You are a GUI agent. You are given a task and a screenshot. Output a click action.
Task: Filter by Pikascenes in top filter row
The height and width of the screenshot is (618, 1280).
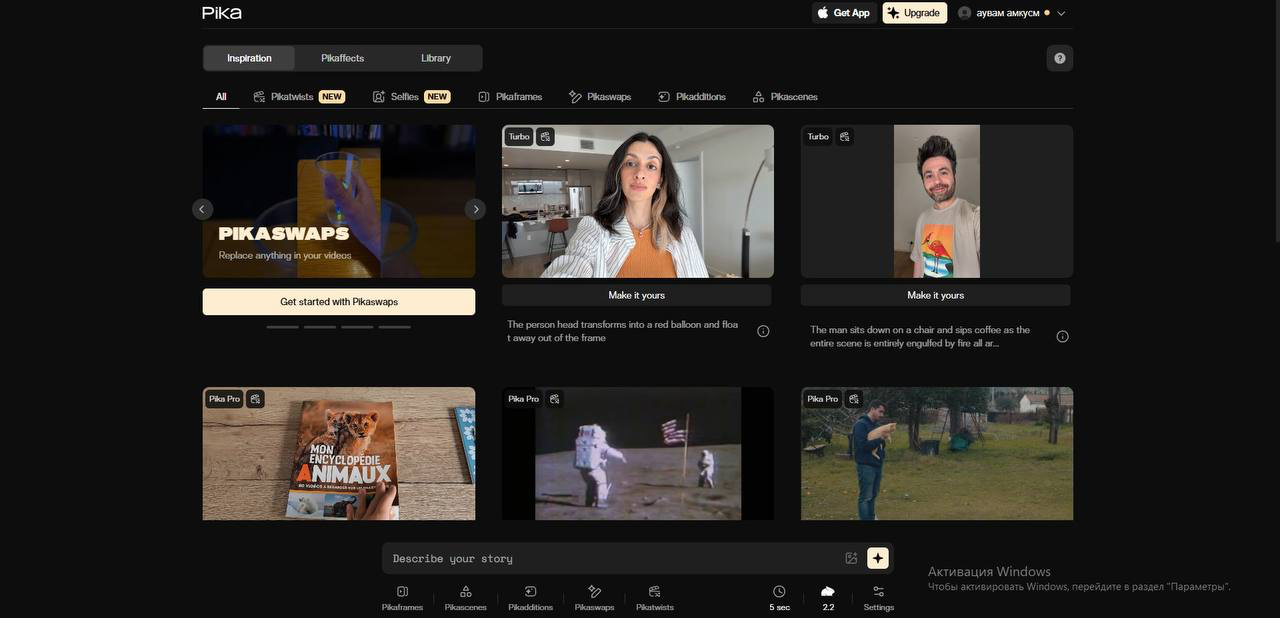pos(785,97)
